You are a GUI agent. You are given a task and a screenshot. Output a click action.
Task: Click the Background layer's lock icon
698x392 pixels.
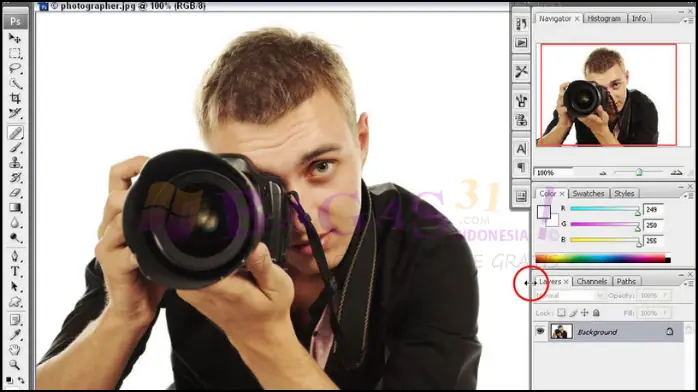[x=670, y=331]
